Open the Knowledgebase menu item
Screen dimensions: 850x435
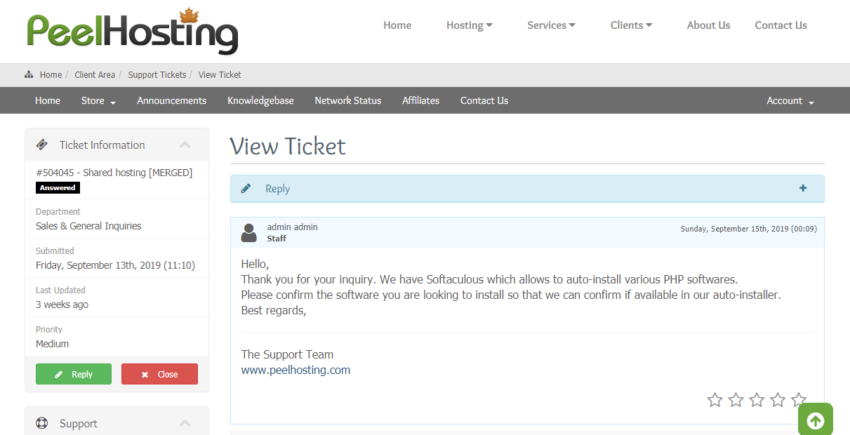[x=260, y=100]
